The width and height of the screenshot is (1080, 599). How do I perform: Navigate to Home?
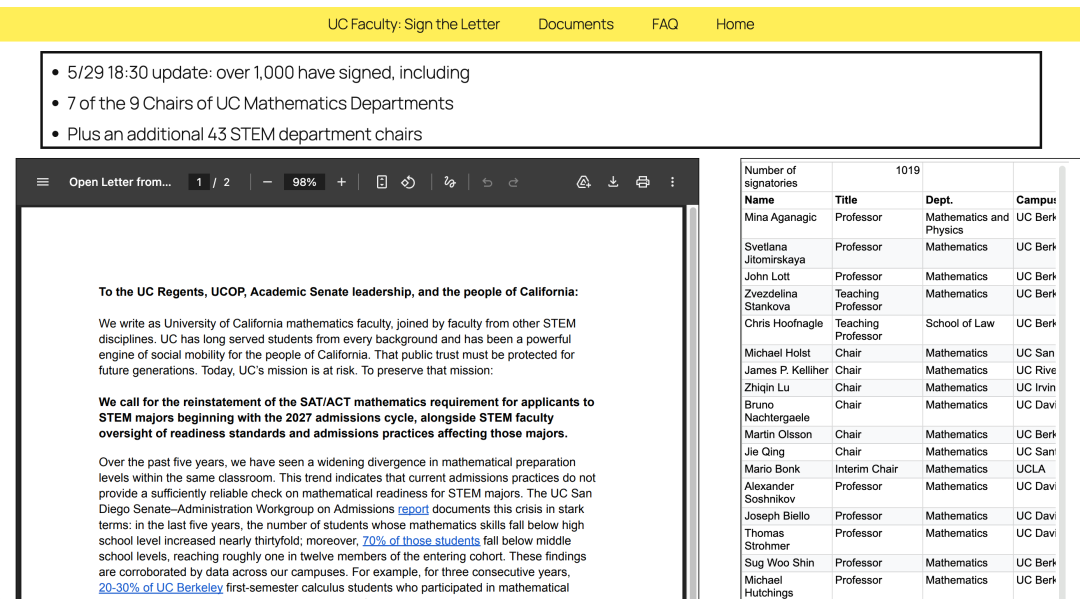[x=735, y=24]
